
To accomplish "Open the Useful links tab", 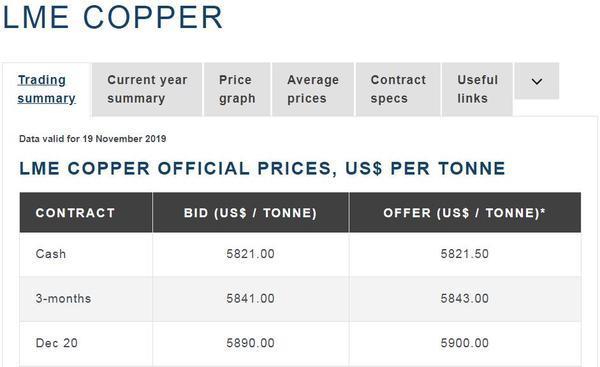I will 477,89.
